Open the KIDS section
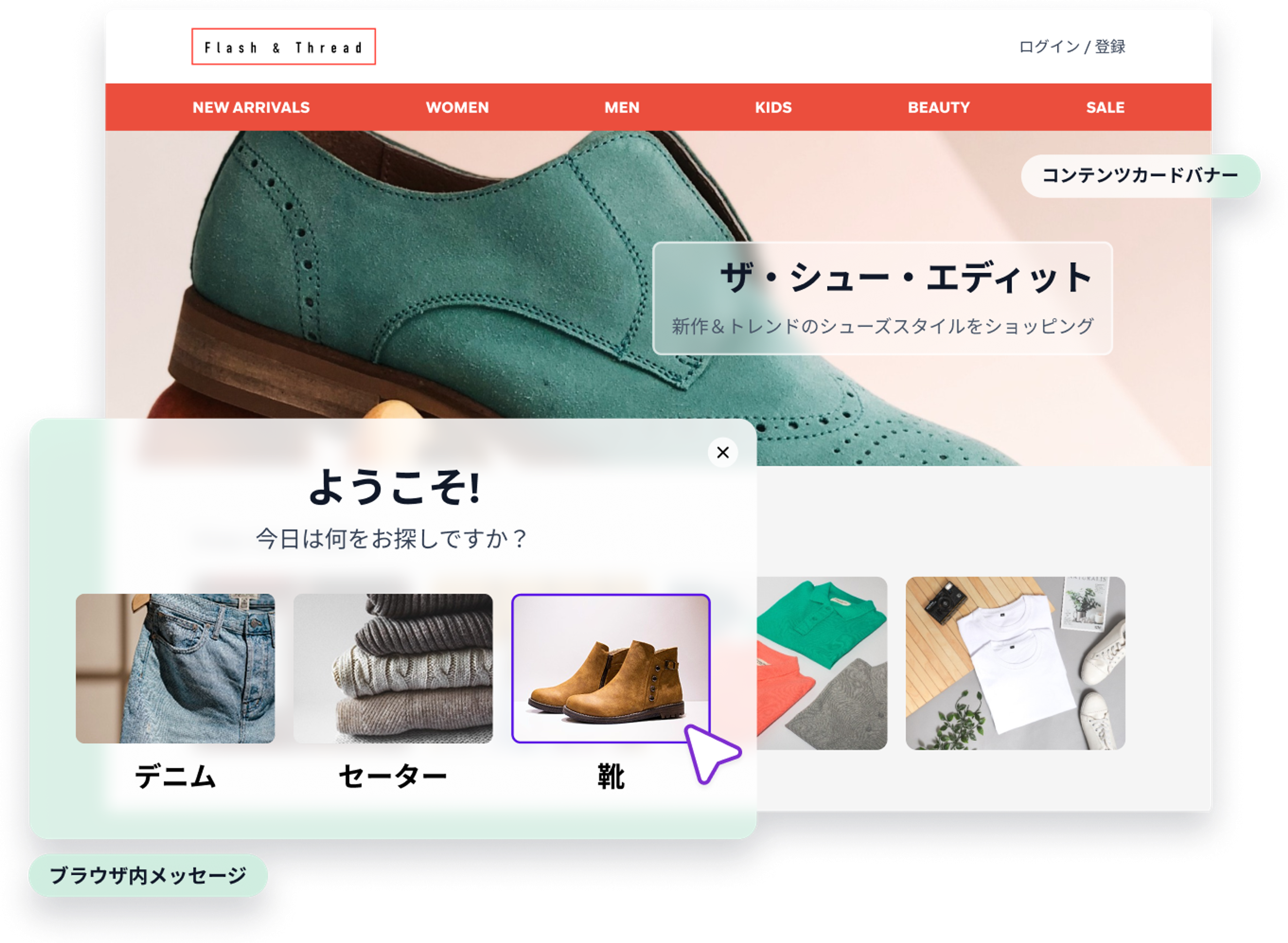This screenshot has width=1288, height=943. click(773, 107)
